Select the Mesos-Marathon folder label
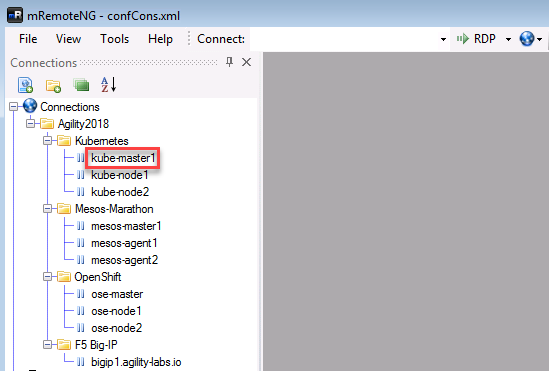The image size is (549, 371). point(114,209)
